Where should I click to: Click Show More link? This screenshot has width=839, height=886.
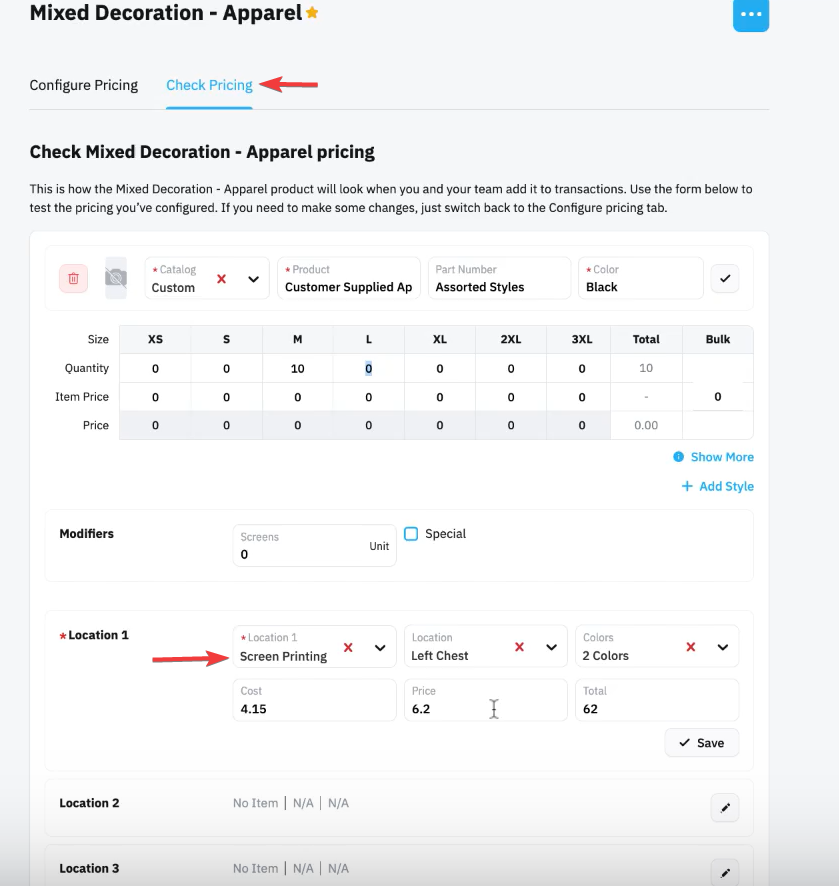coord(714,457)
